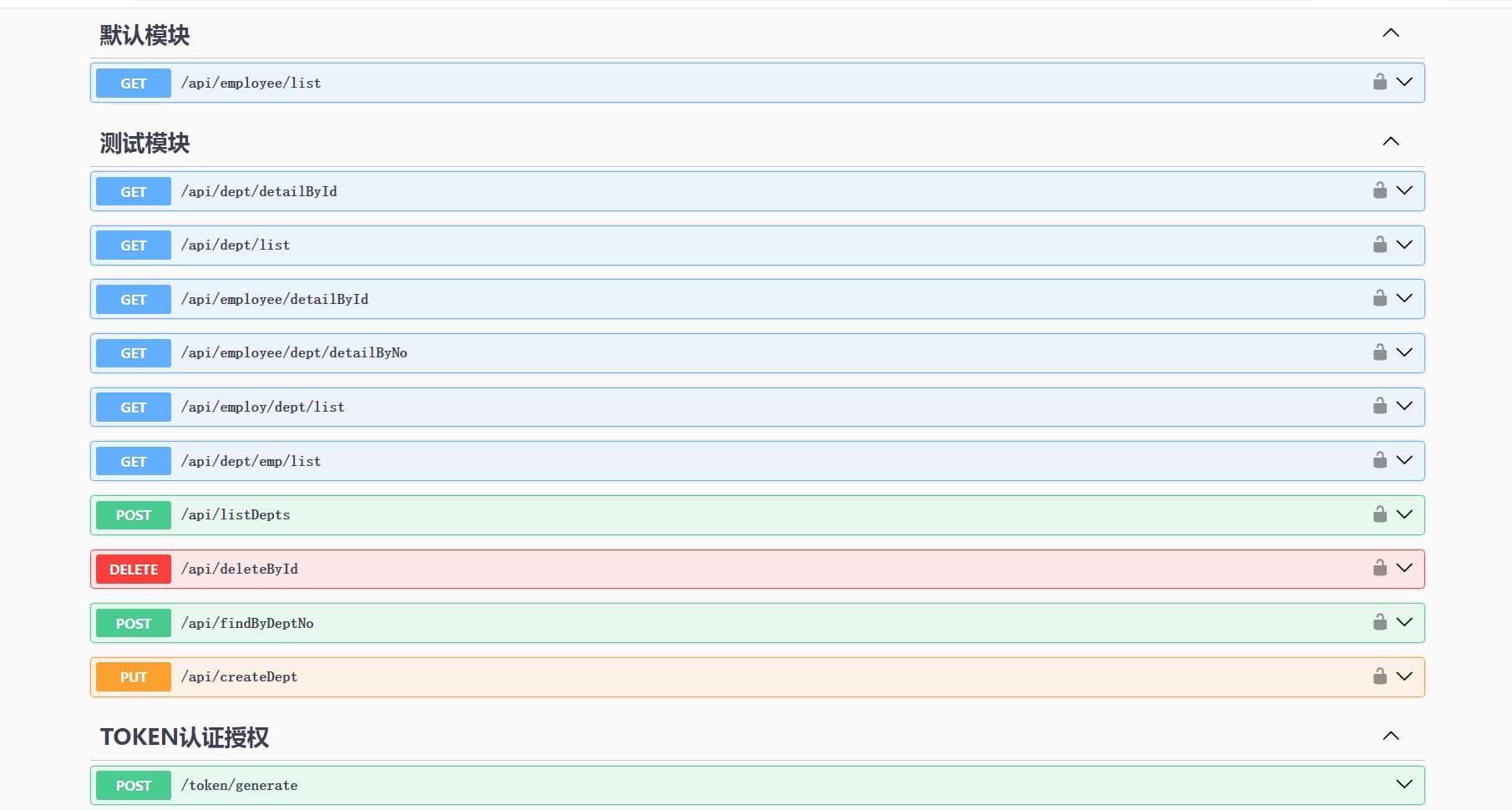Click GET badge of /api/employee/detailById
The width and height of the screenshot is (1512, 810).
[134, 299]
